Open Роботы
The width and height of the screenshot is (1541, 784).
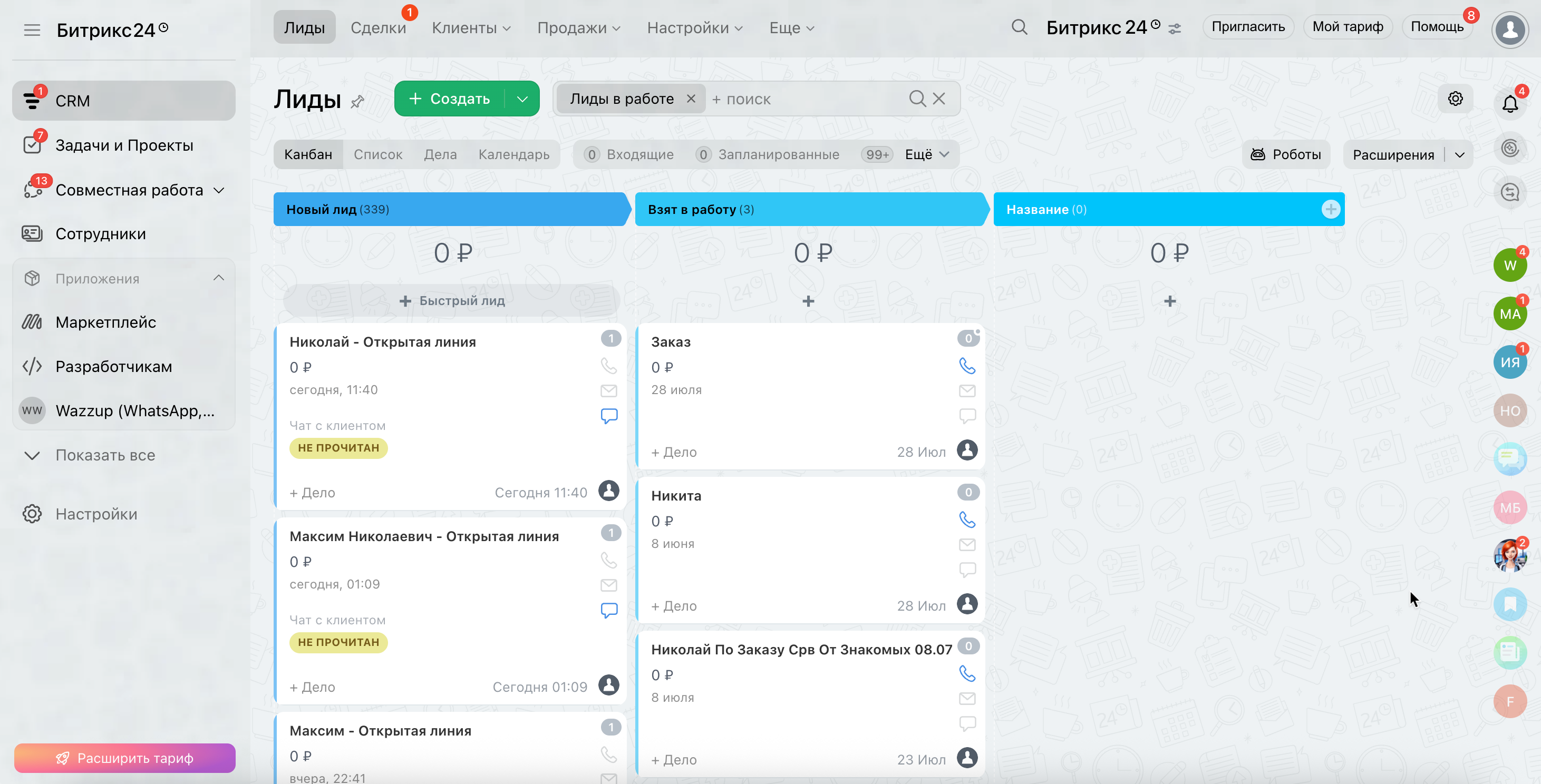[1285, 154]
